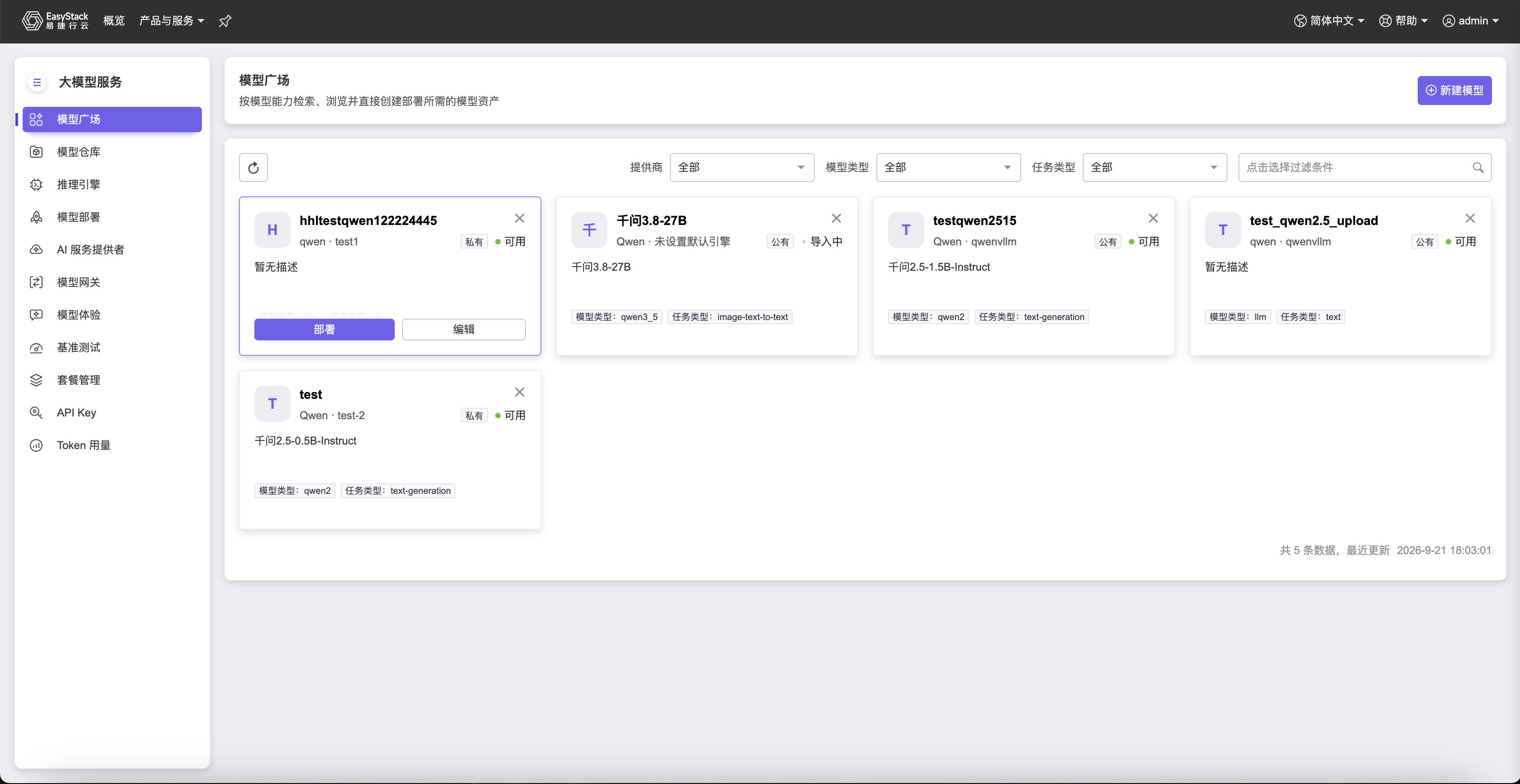
Task: Click the 模型类型: llm tag
Action: click(x=1238, y=317)
